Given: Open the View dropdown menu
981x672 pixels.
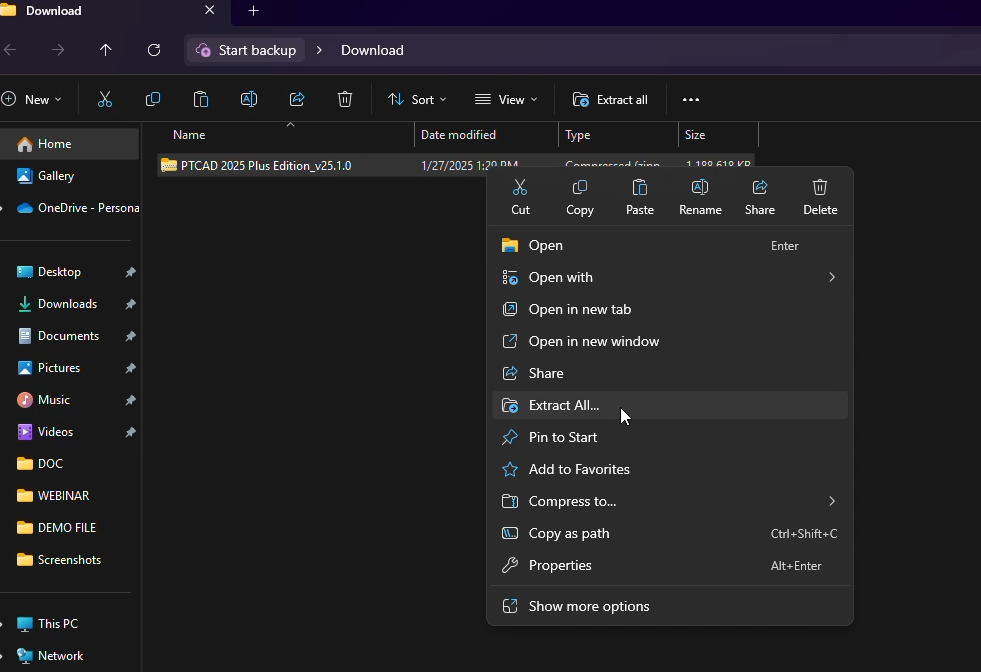Looking at the screenshot, I should (506, 99).
